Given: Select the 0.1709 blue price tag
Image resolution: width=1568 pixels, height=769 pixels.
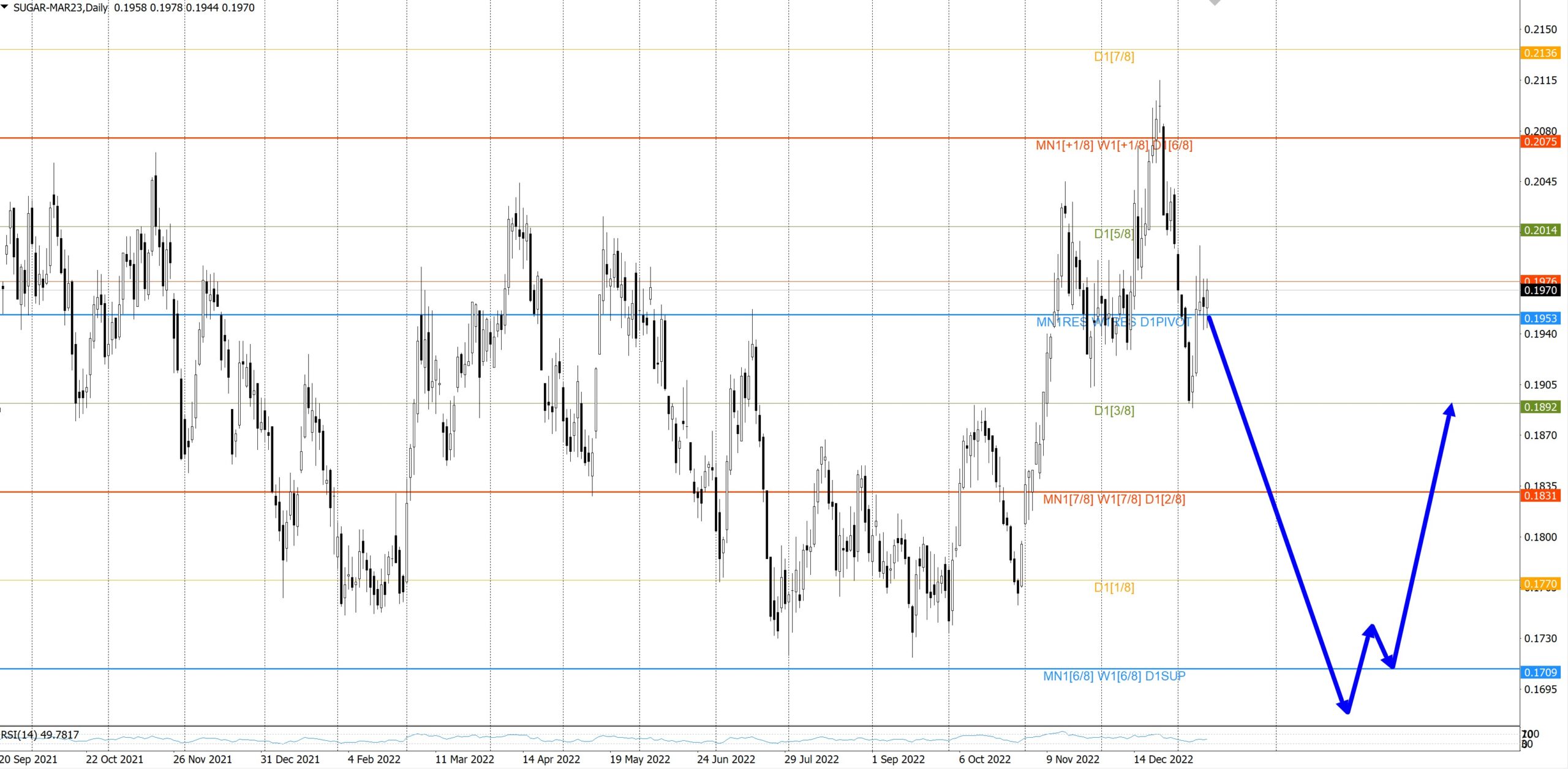Looking at the screenshot, I should click(x=1540, y=672).
